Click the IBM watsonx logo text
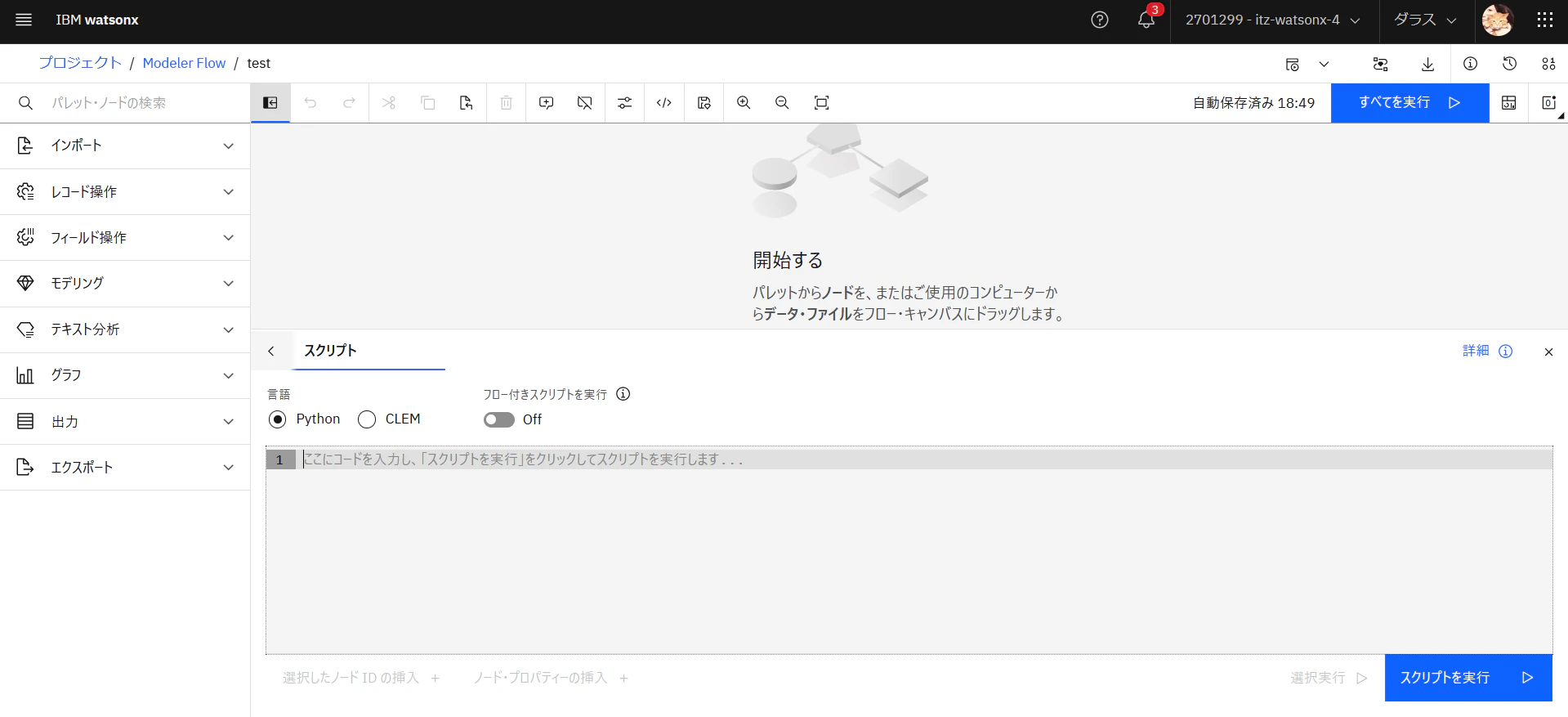The width and height of the screenshot is (1568, 717). 97,20
